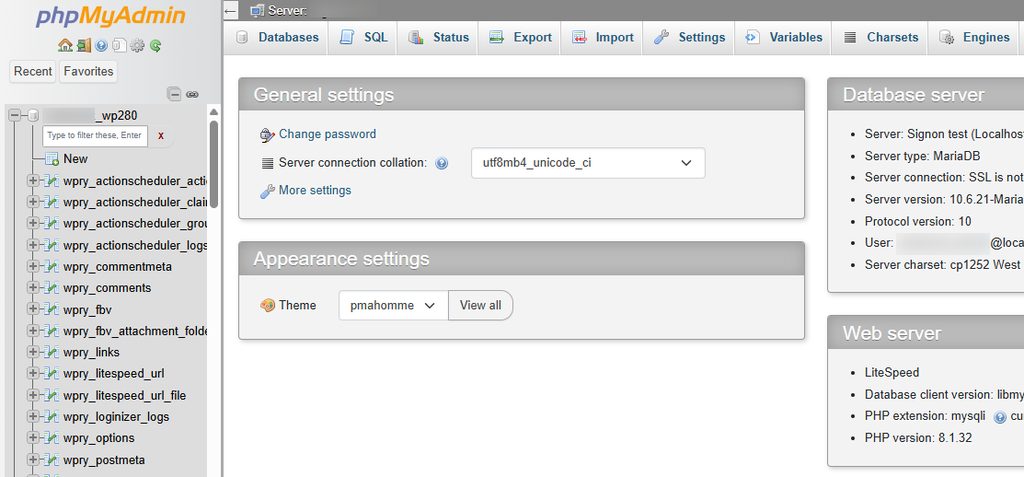
Task: Click the Theme palette icon
Action: (267, 305)
